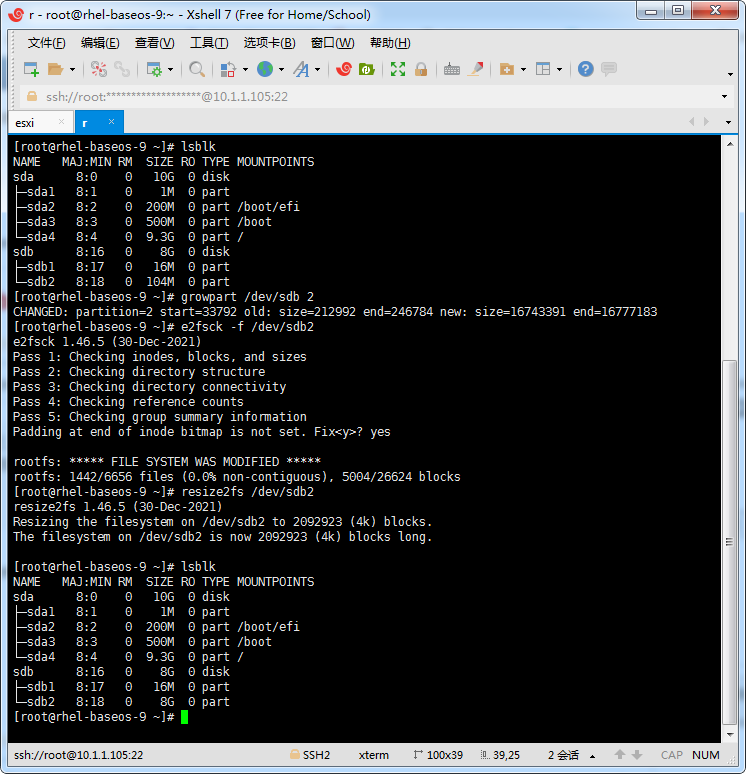Open the 帮助(H) menu
This screenshot has height=774, width=746.
tap(390, 43)
